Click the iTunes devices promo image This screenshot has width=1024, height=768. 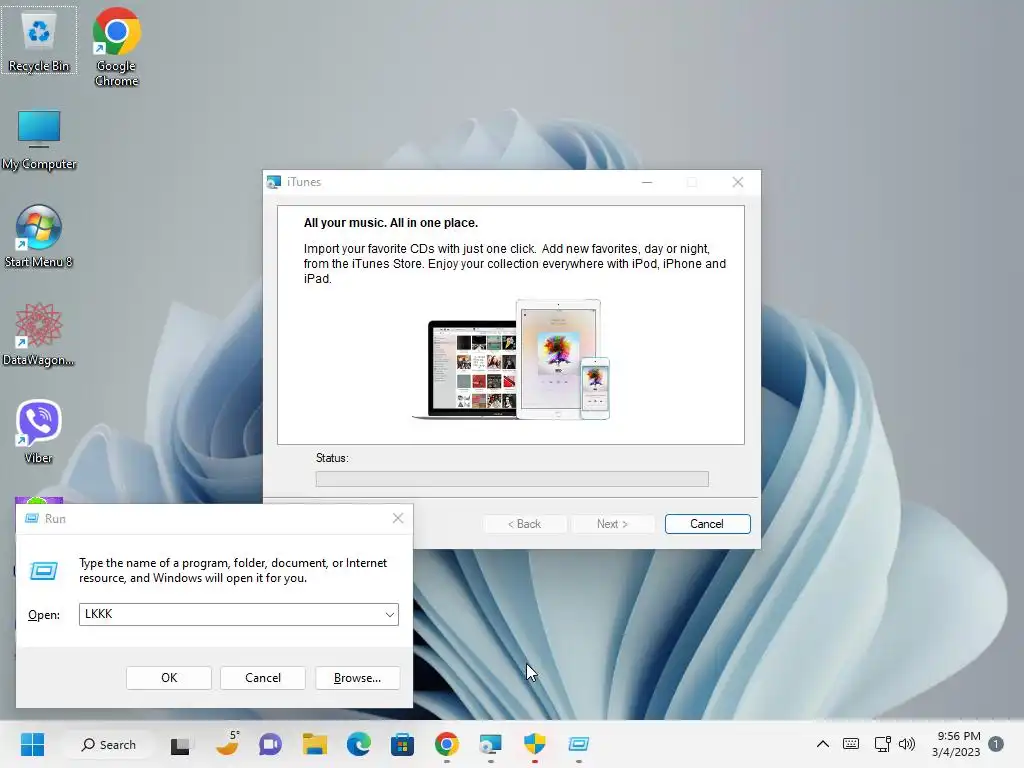point(511,359)
